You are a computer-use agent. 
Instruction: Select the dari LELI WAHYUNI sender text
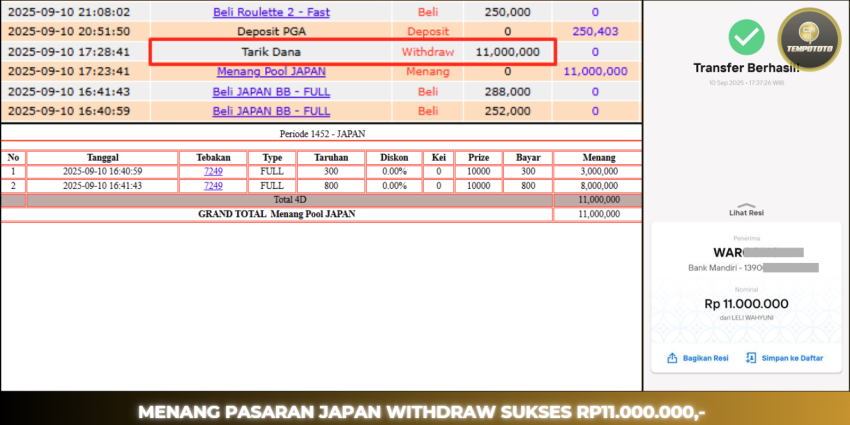(x=746, y=318)
